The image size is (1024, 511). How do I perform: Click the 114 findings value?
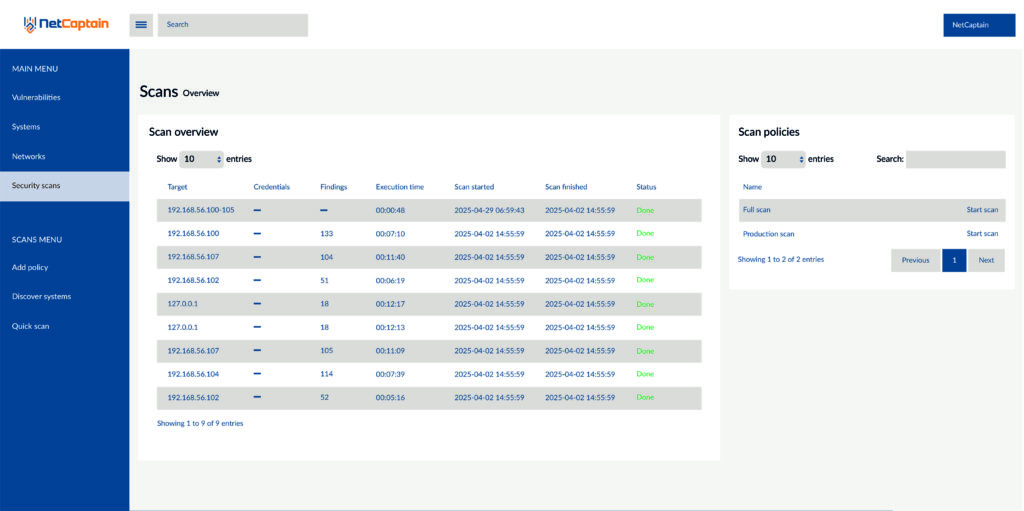click(327, 374)
